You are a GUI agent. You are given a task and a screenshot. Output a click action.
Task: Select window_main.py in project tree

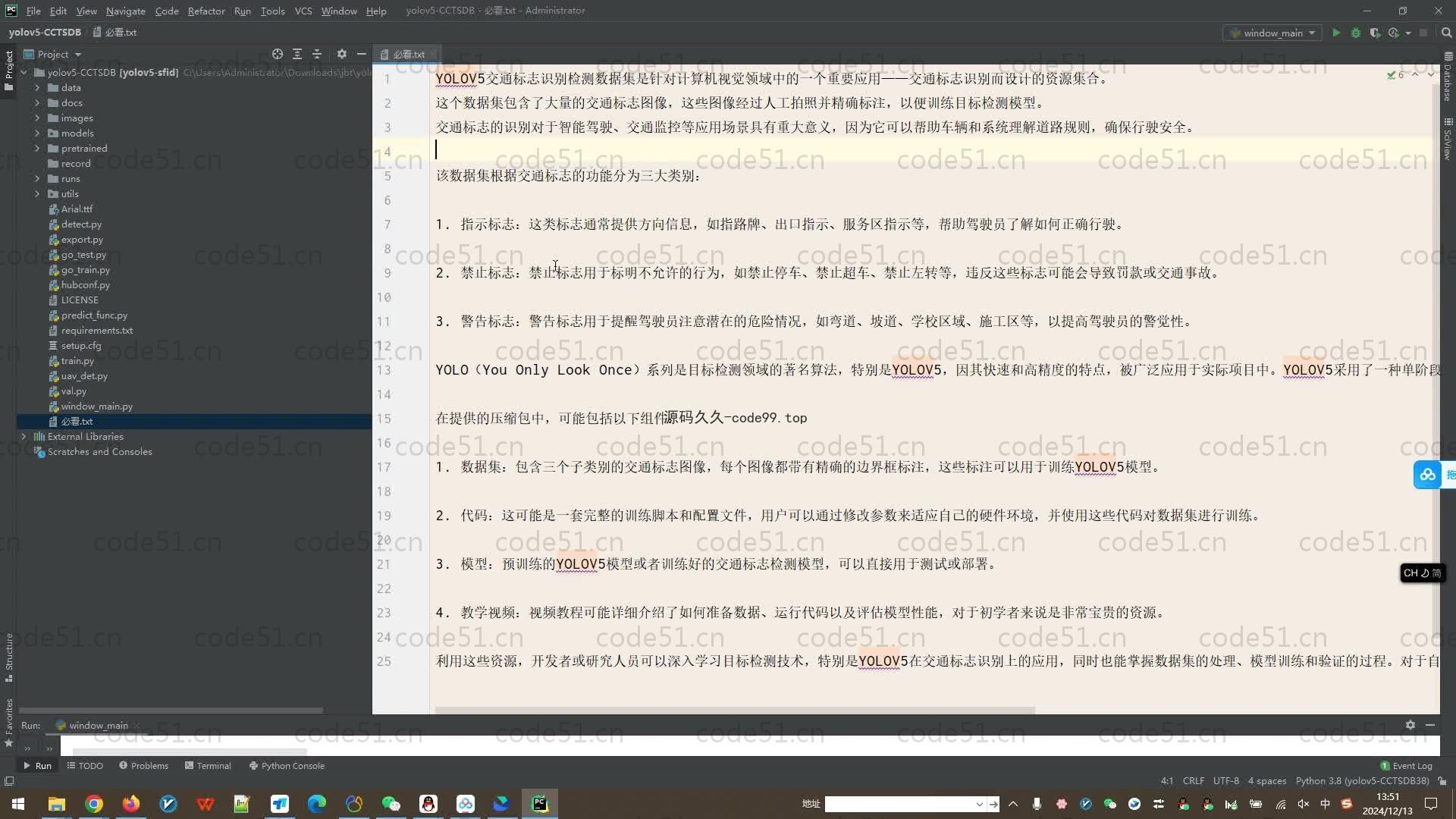(x=96, y=406)
